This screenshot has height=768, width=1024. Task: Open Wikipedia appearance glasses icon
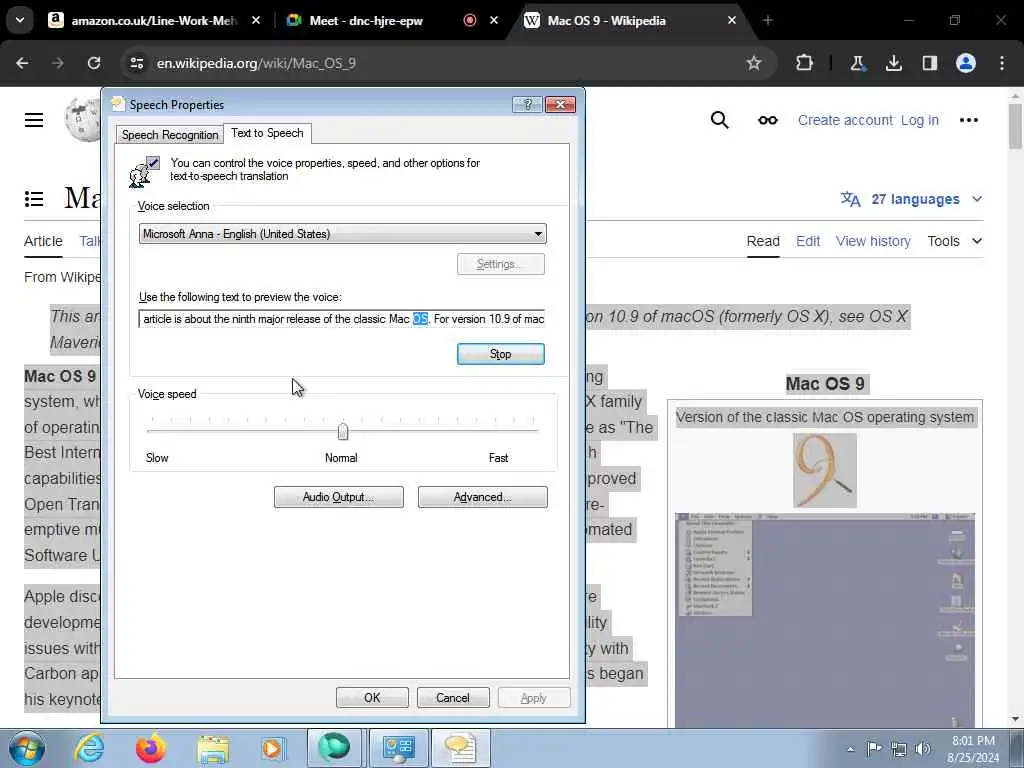(768, 120)
